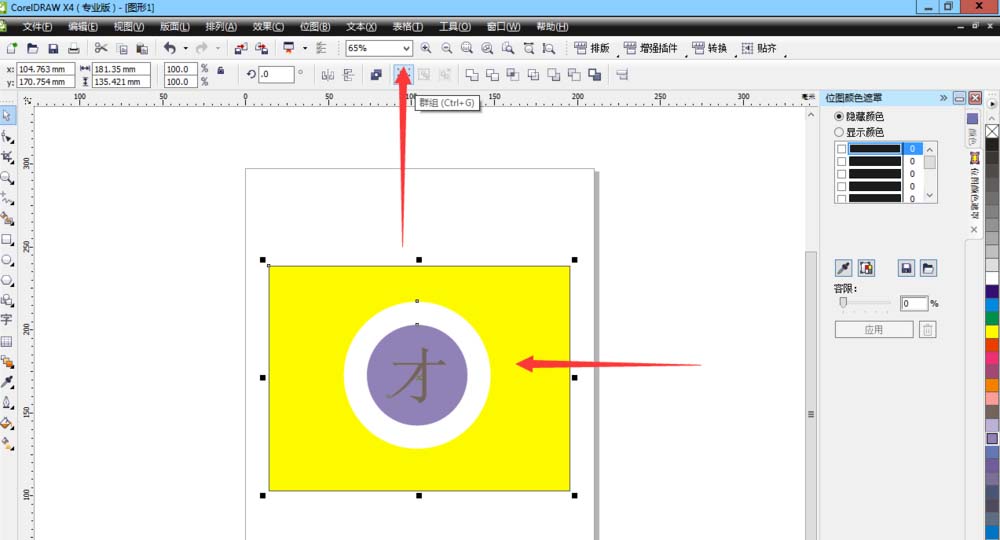Select the Pick tool in toolbox
Screen dimensions: 1000x540
coord(7,116)
